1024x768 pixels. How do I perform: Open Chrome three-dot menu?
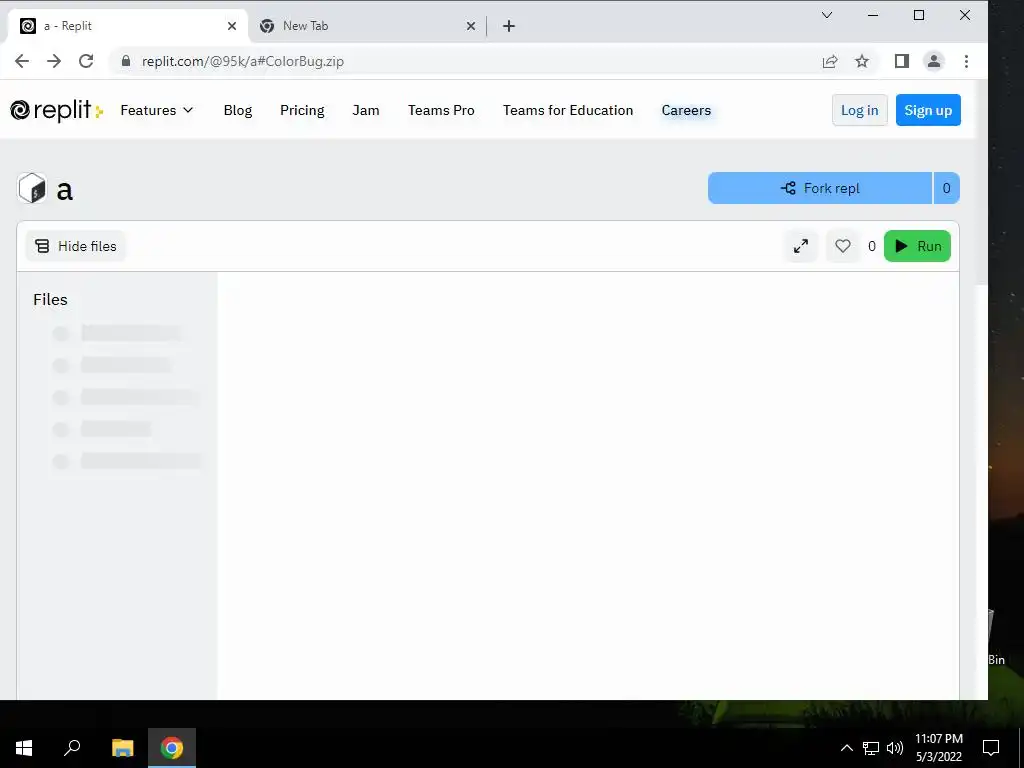click(967, 61)
